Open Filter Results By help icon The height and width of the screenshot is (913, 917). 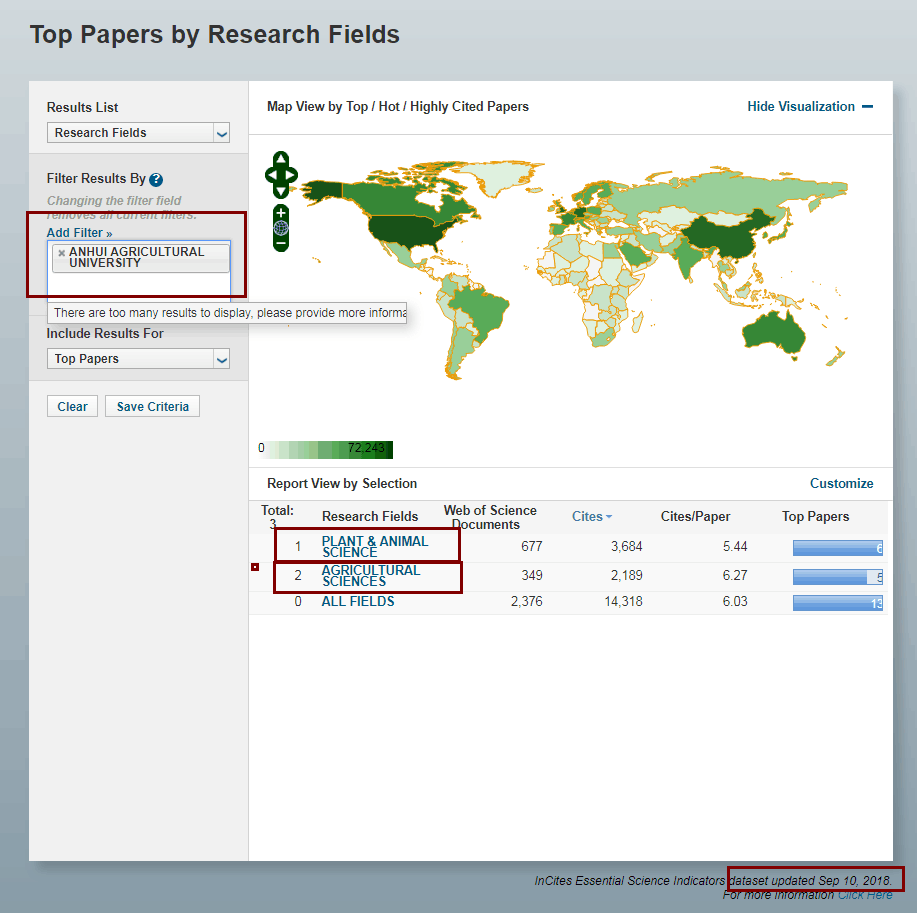pyautogui.click(x=156, y=180)
